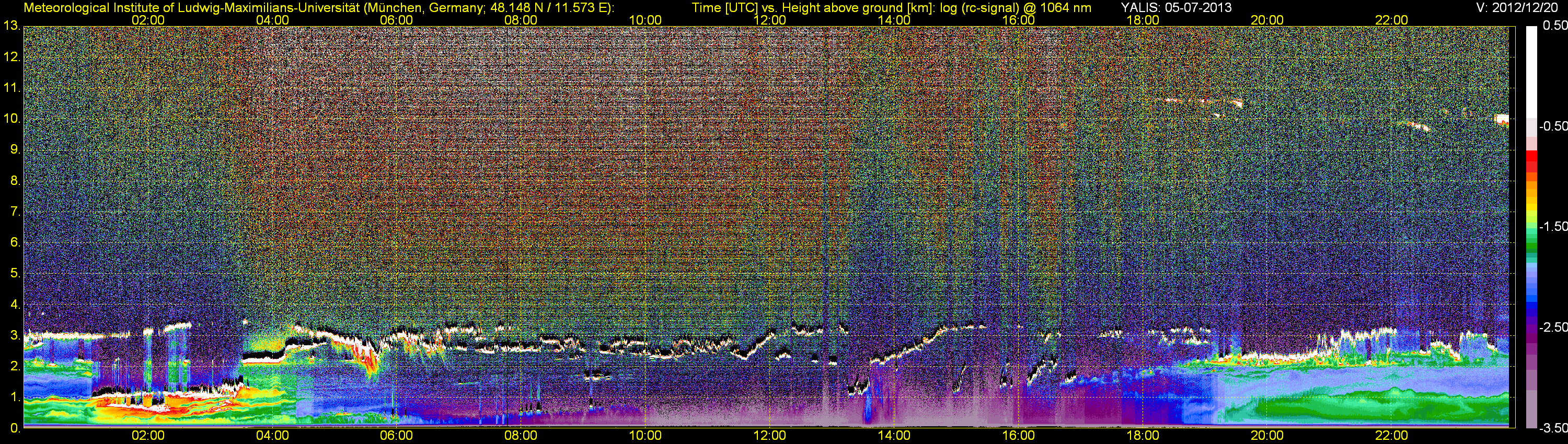Select the "V: 2012/12/20" version label
Image resolution: width=1568 pixels, height=444 pixels.
[x=1516, y=7]
